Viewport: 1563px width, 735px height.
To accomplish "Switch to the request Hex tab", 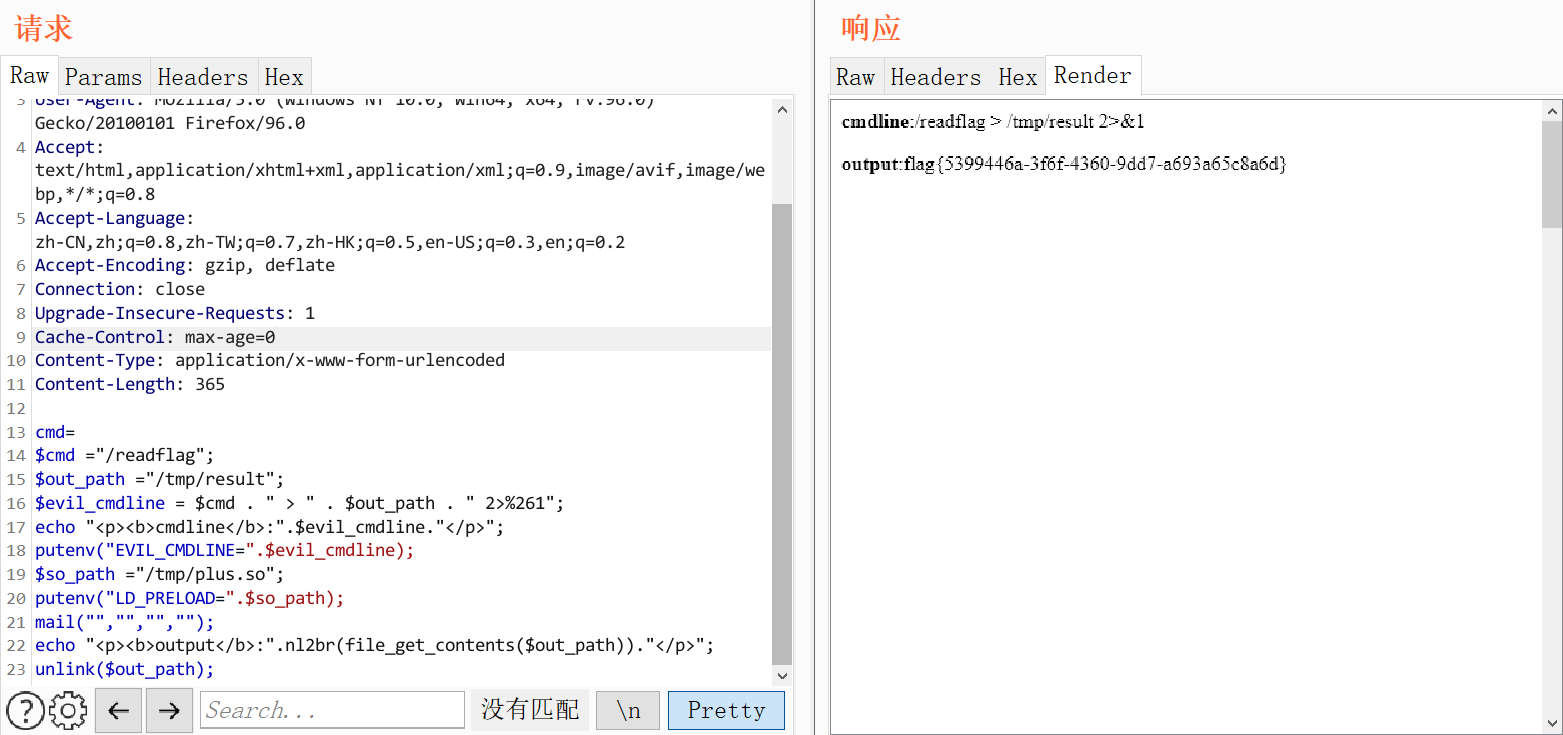I will click(284, 77).
